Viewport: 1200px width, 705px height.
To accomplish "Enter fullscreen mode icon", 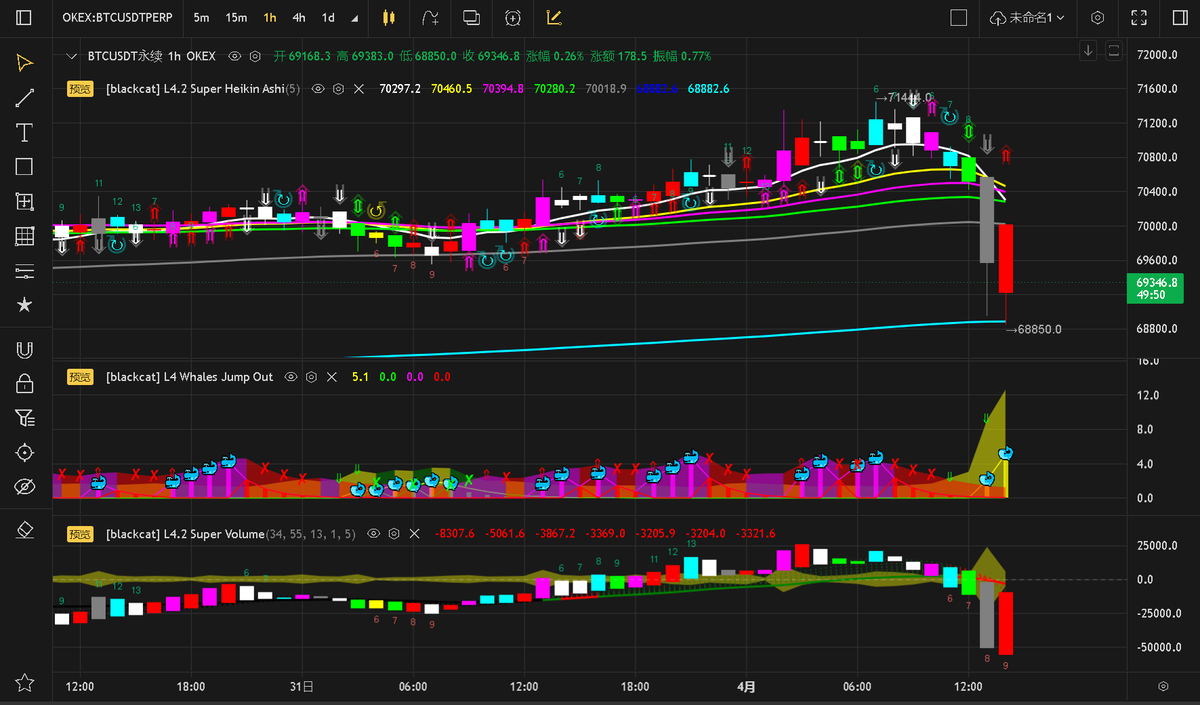I will (x=1138, y=18).
